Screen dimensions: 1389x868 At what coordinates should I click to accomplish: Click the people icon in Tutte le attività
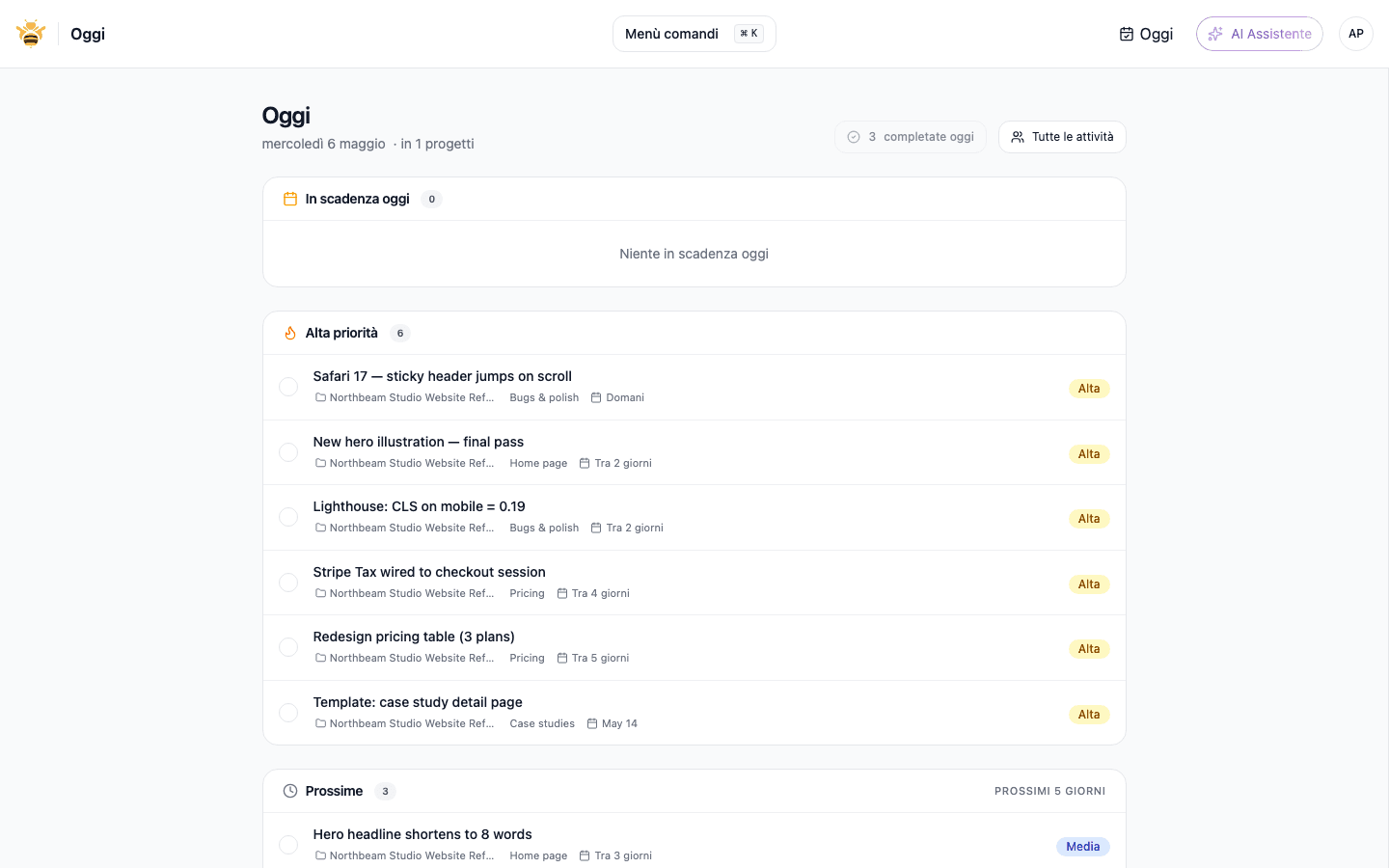[x=1018, y=137]
